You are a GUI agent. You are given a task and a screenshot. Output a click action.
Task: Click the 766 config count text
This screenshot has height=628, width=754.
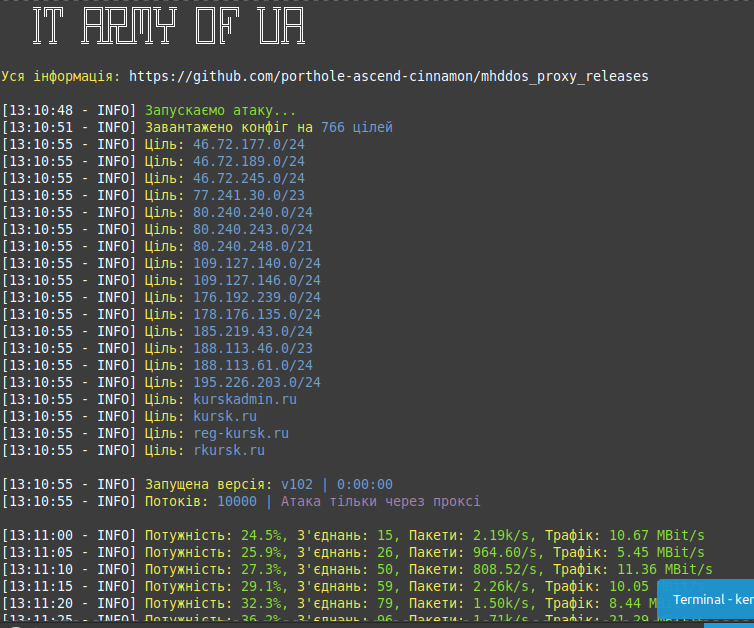coord(333,127)
